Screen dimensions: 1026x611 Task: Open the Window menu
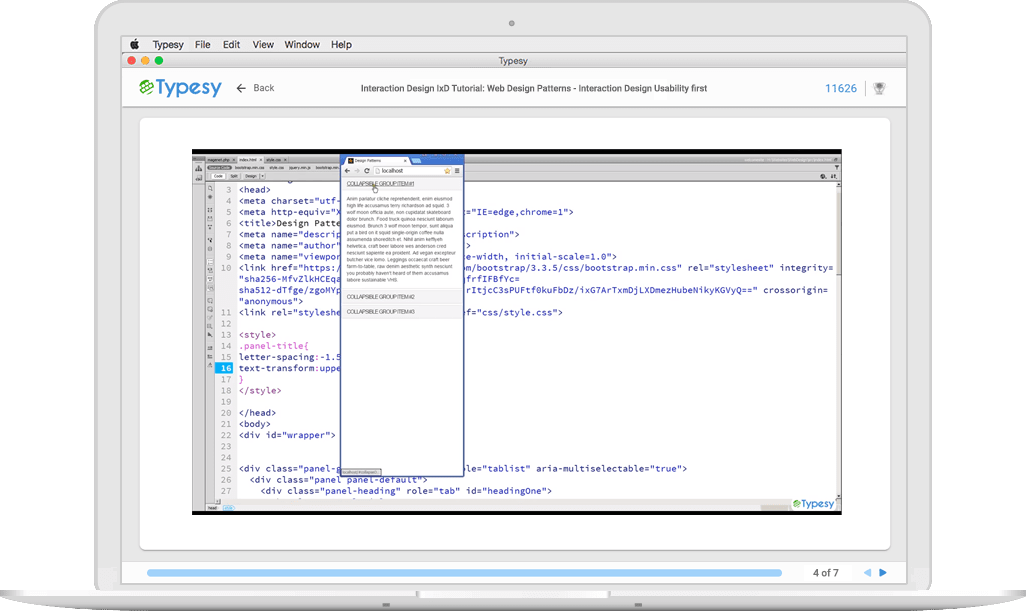coord(302,44)
